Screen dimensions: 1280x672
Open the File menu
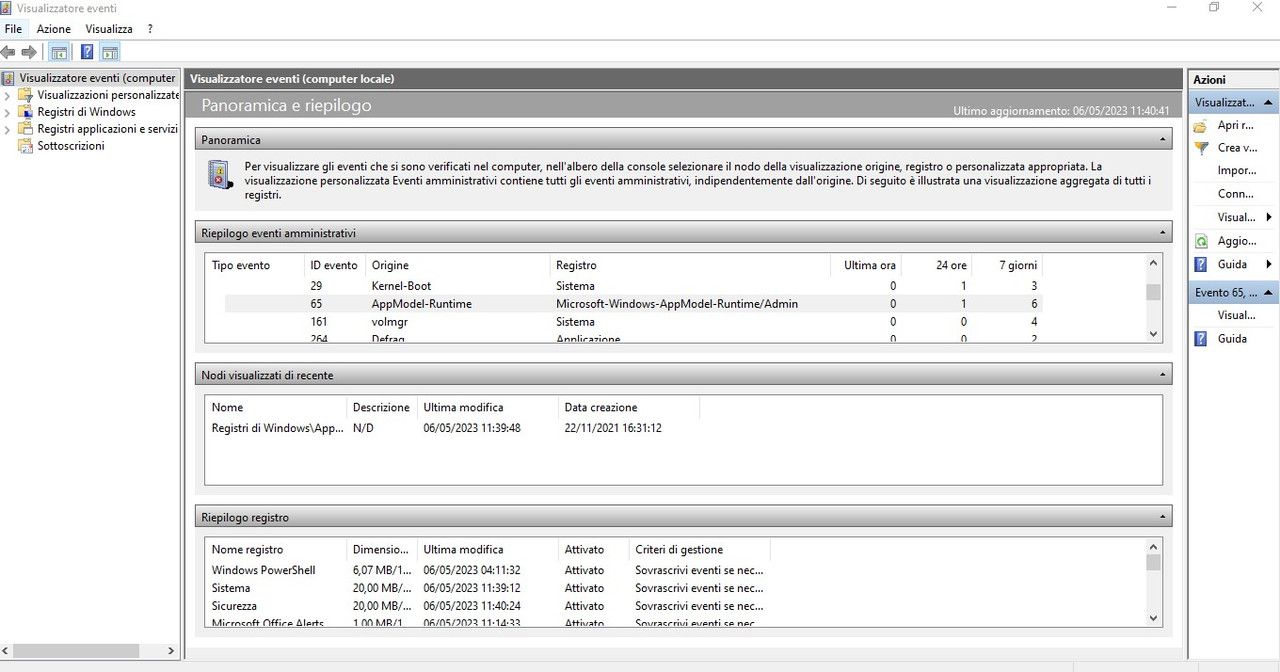tap(13, 29)
